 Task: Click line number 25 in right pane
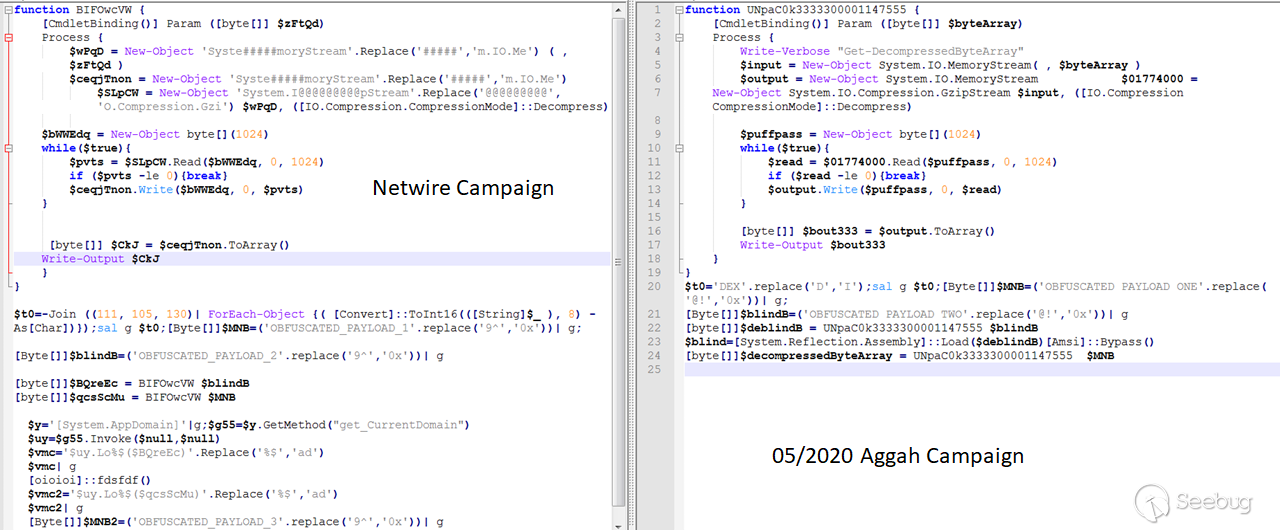[x=656, y=369]
